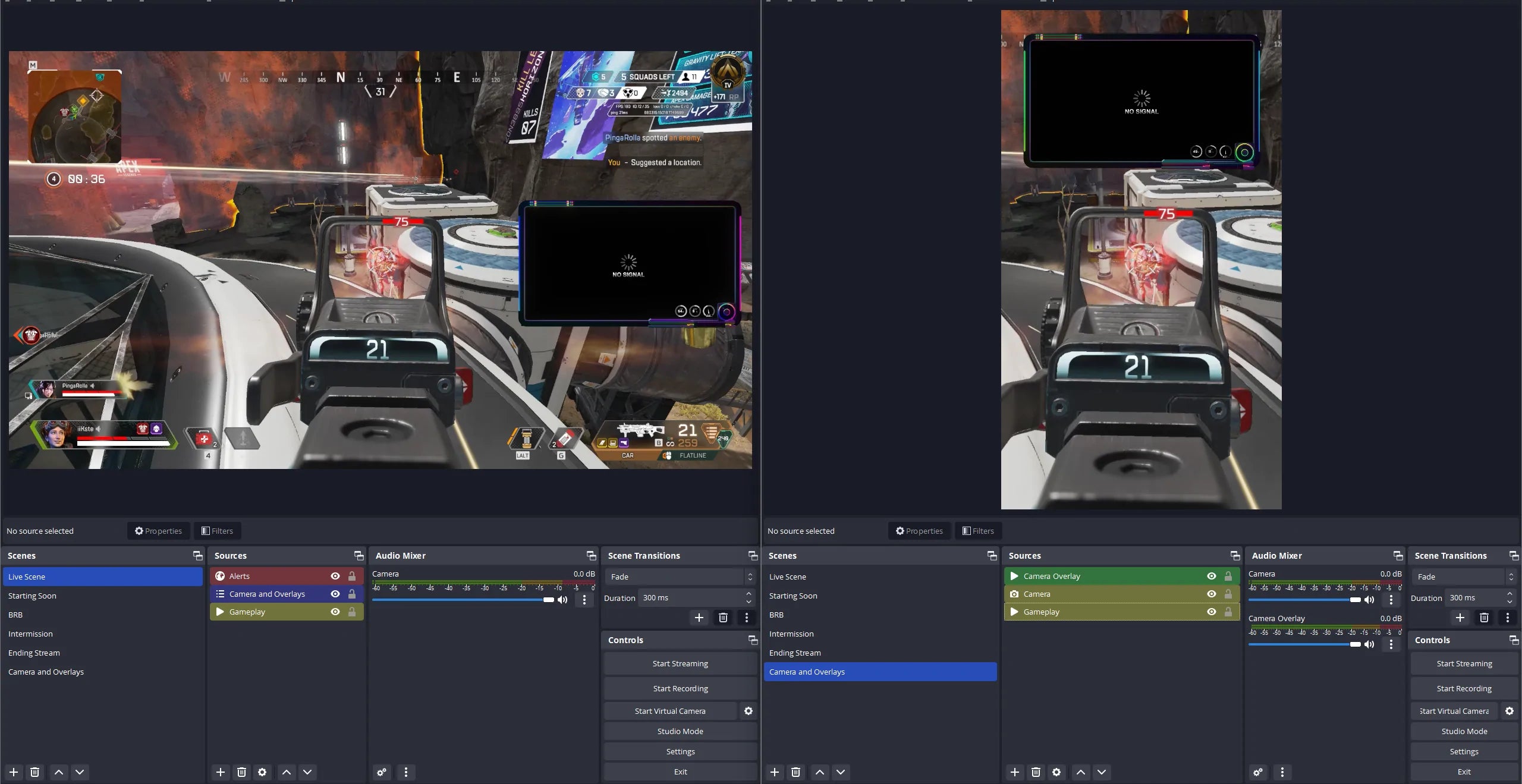This screenshot has height=784, width=1522.
Task: Undock the left Audio Mixer panel
Action: click(591, 555)
